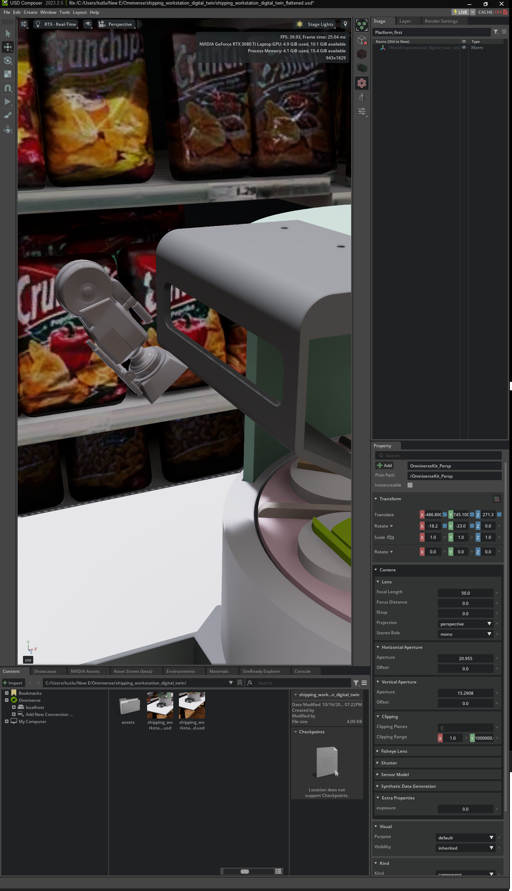This screenshot has height=891, width=512.
Task: Click the Scale uniform link icon
Action: 391,537
